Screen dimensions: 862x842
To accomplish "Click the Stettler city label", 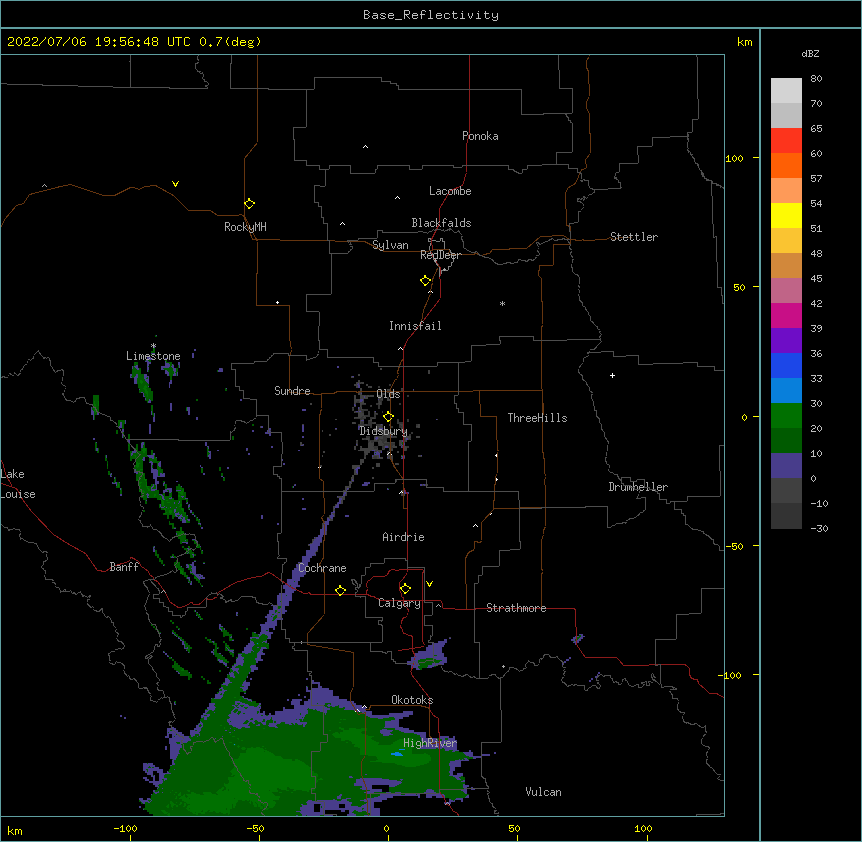I will click(634, 237).
